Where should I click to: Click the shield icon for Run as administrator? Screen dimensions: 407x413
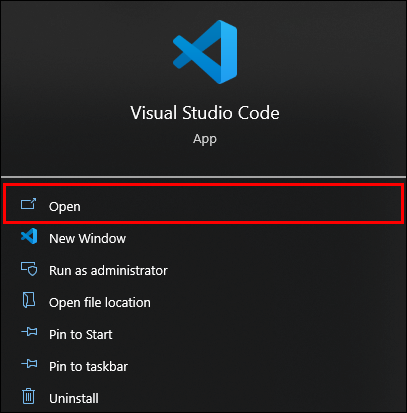[29, 269]
